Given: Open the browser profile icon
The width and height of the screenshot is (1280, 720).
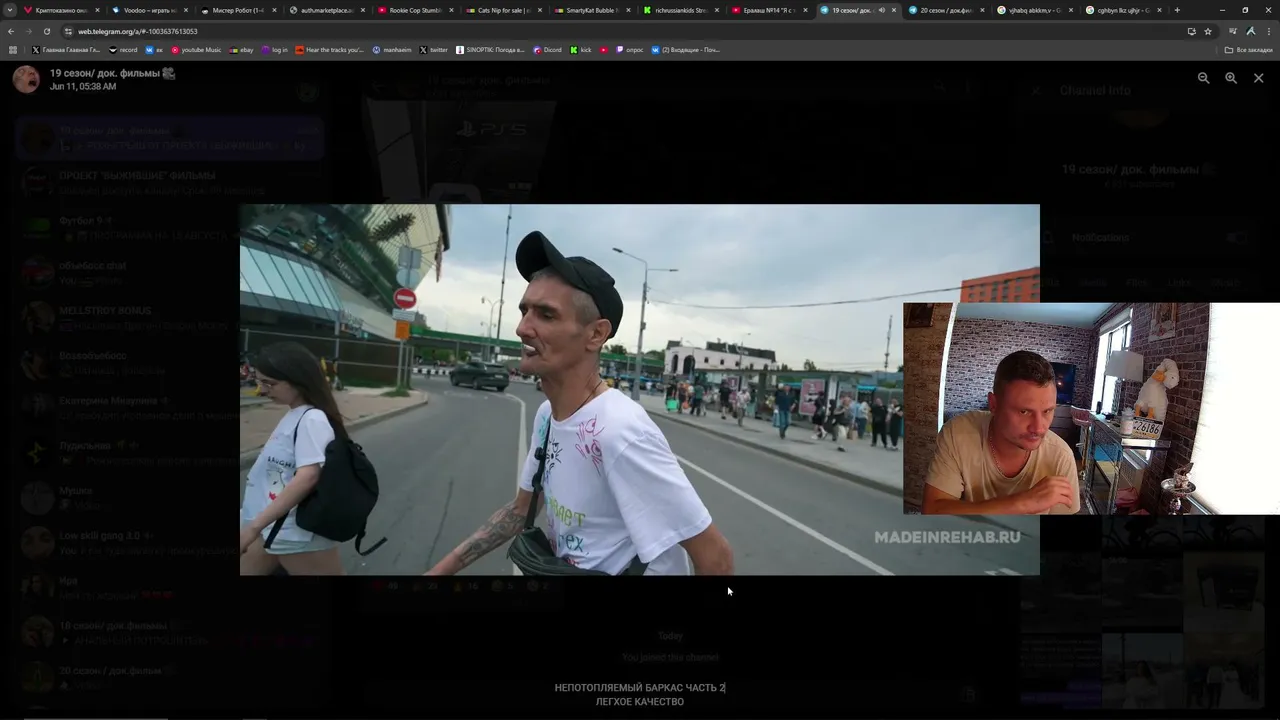Looking at the screenshot, I should [x=1250, y=31].
